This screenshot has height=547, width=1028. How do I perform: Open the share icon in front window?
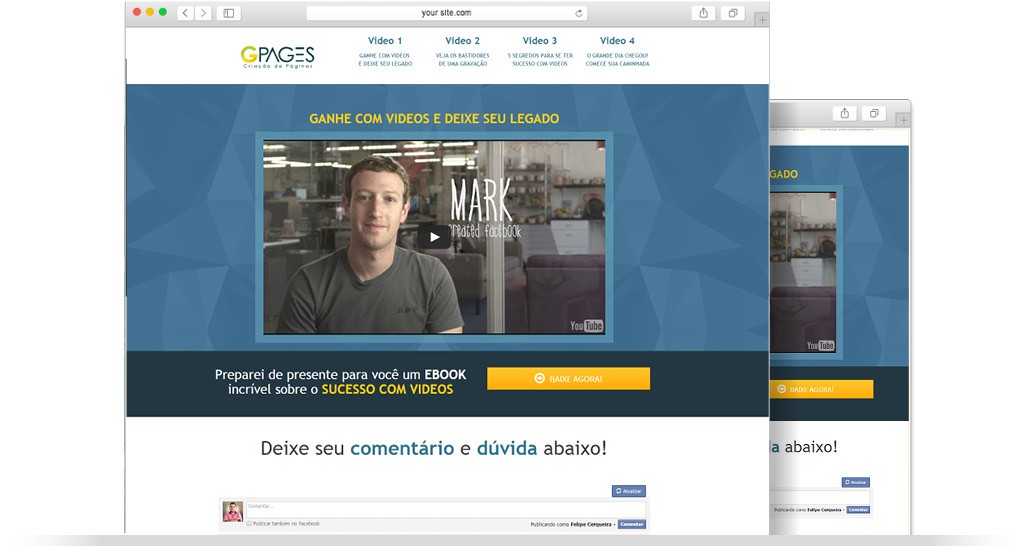pos(703,12)
